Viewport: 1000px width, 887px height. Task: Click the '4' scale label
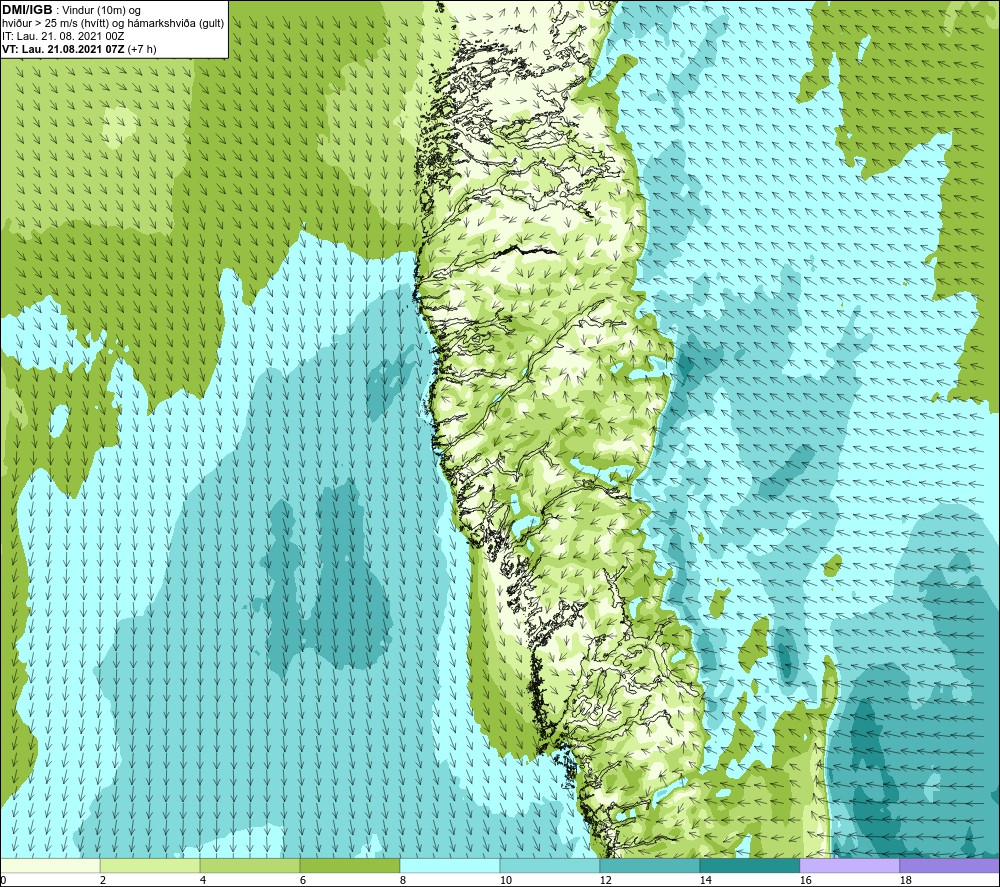tap(203, 881)
